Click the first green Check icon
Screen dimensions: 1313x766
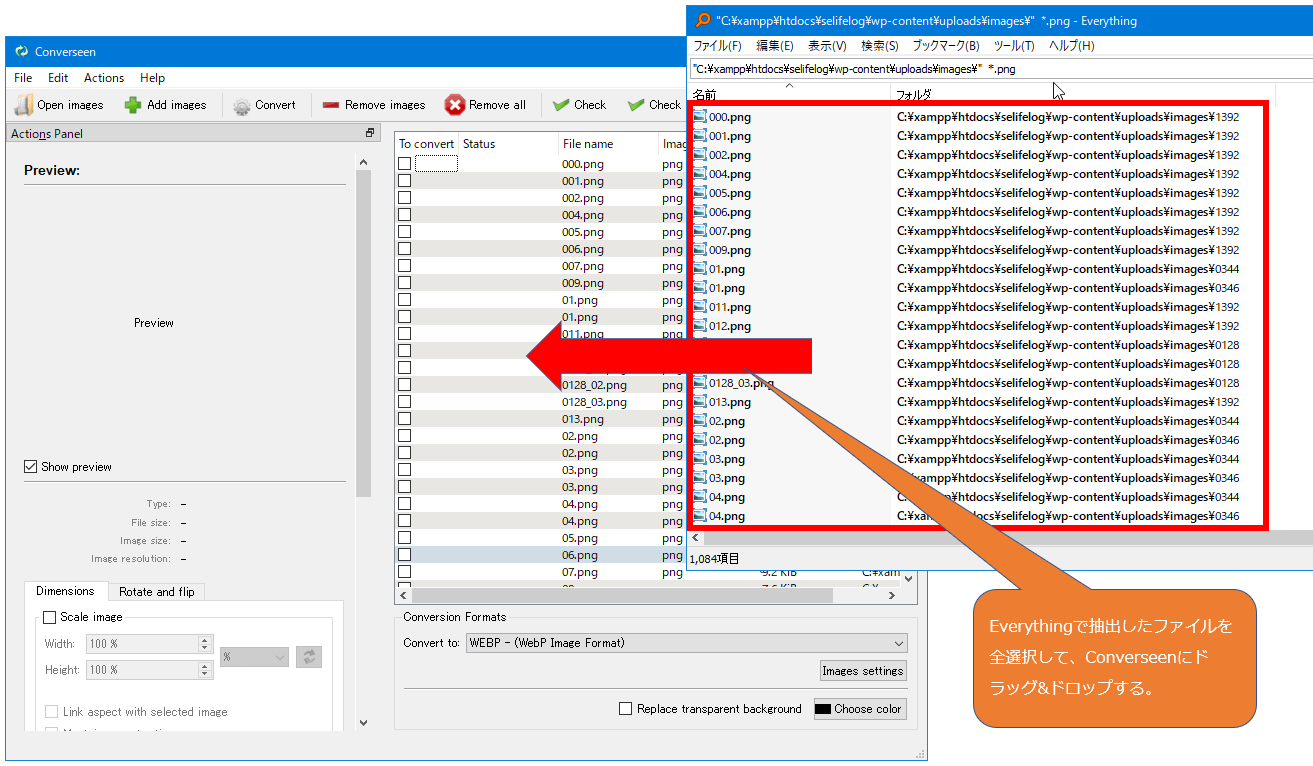(561, 105)
